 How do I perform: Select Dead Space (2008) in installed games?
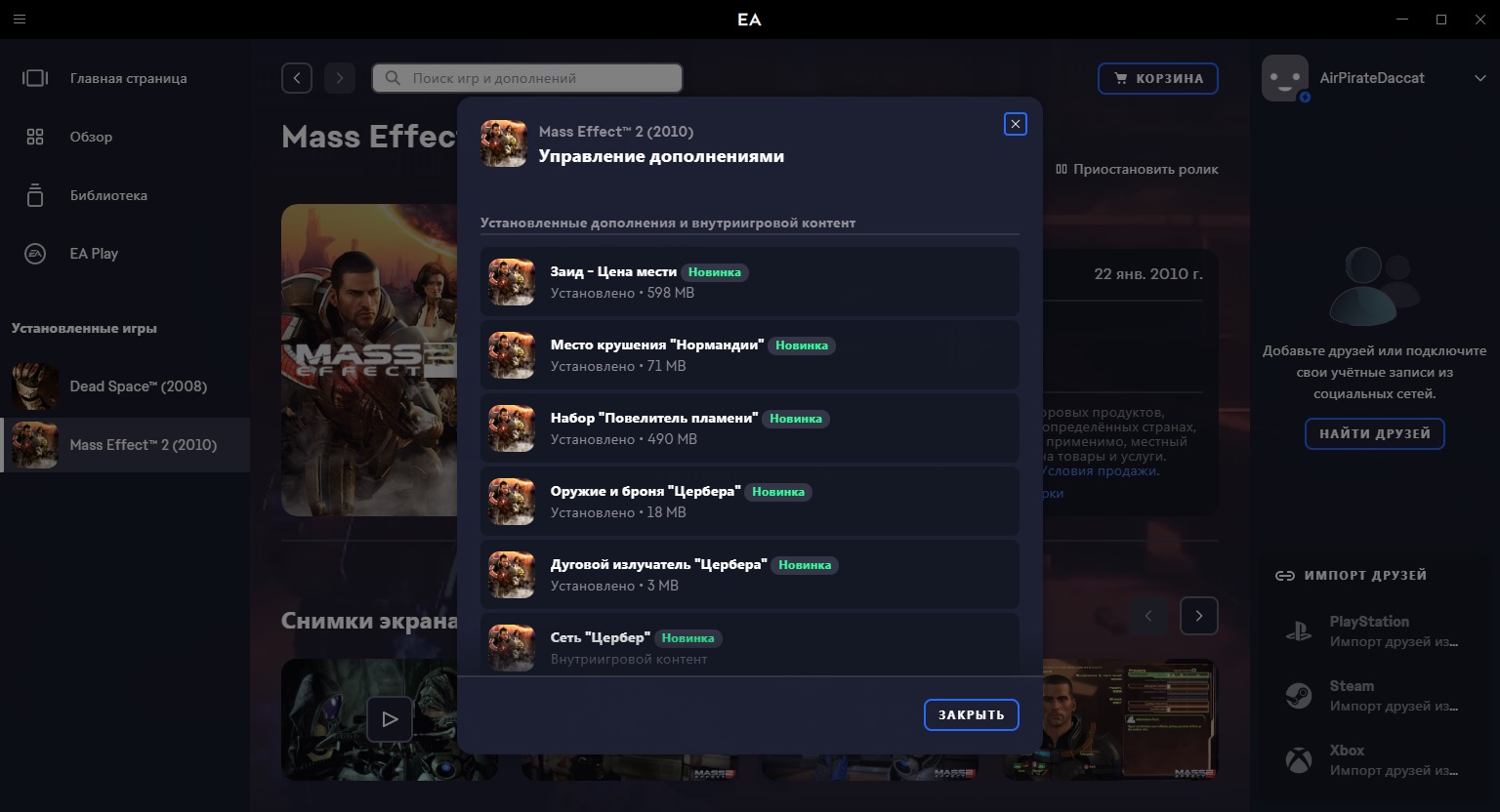tap(137, 386)
